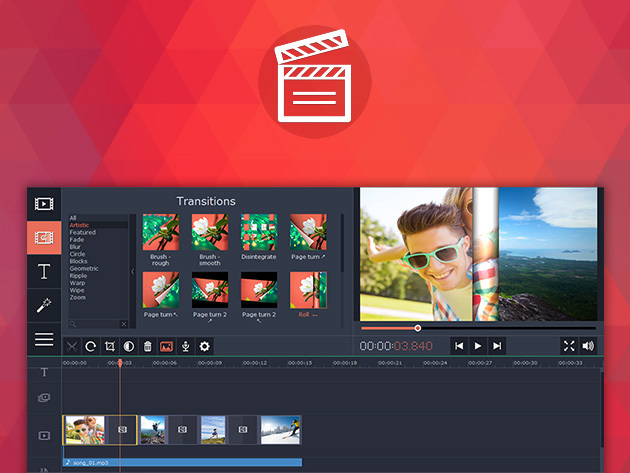
Task: Delete clip with trash icon
Action: click(x=148, y=346)
